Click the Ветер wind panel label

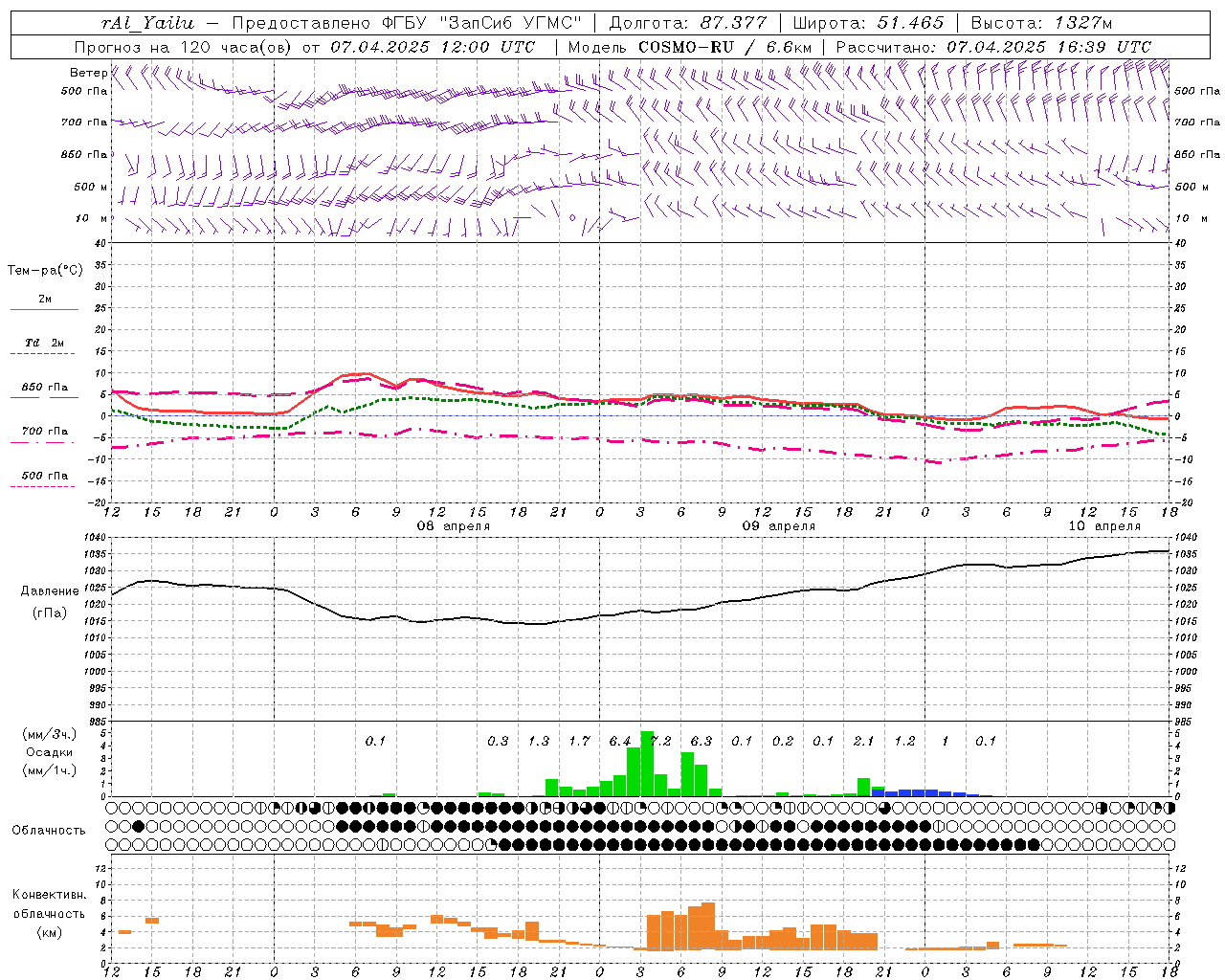pos(89,73)
